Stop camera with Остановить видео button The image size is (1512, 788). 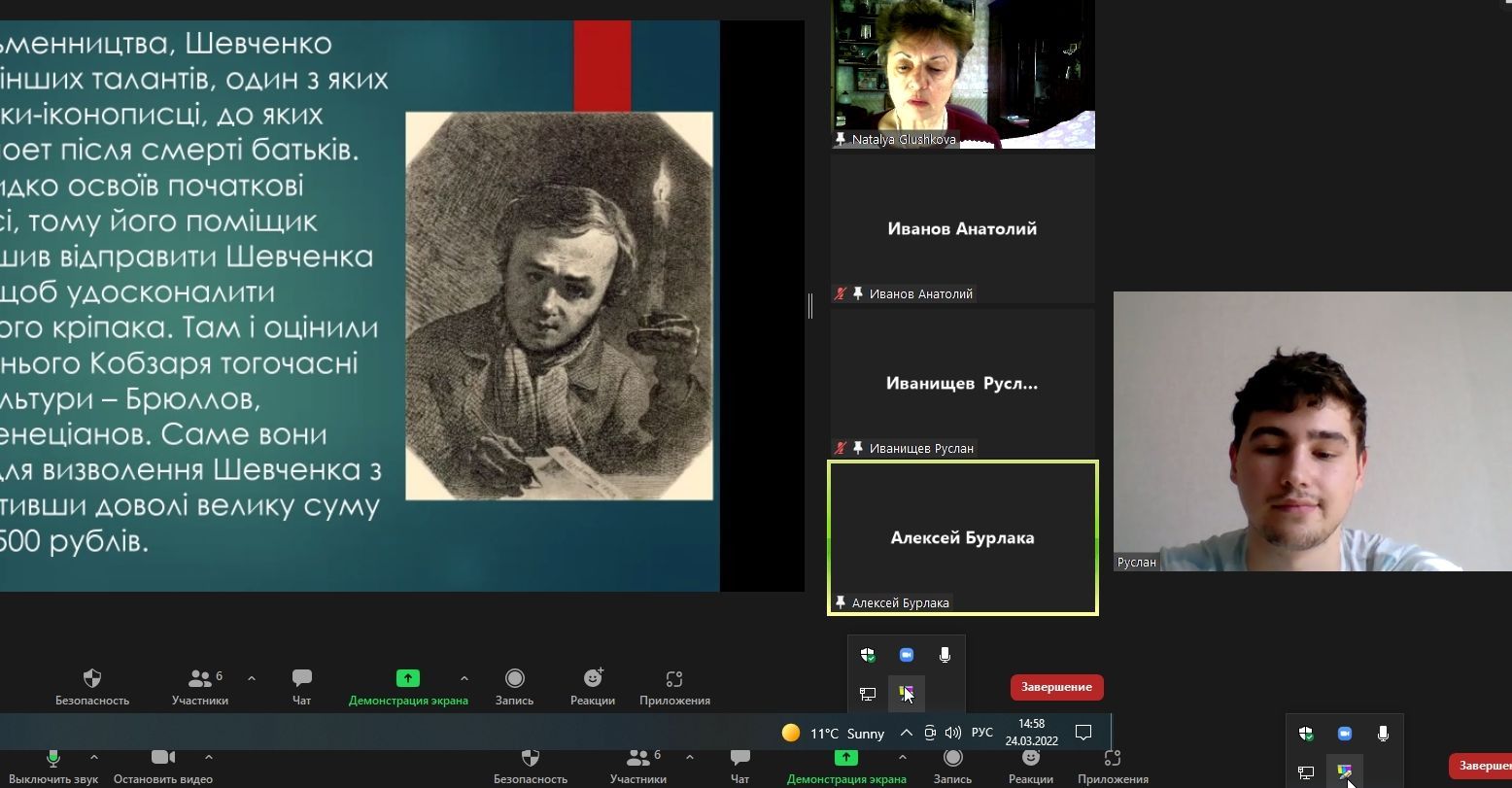click(x=163, y=767)
